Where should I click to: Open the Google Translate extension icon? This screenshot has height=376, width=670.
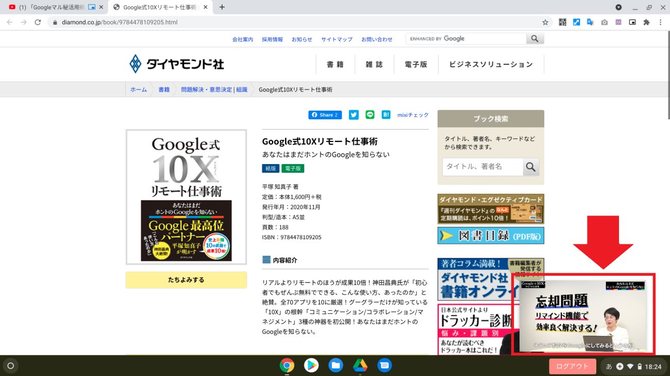coord(590,22)
